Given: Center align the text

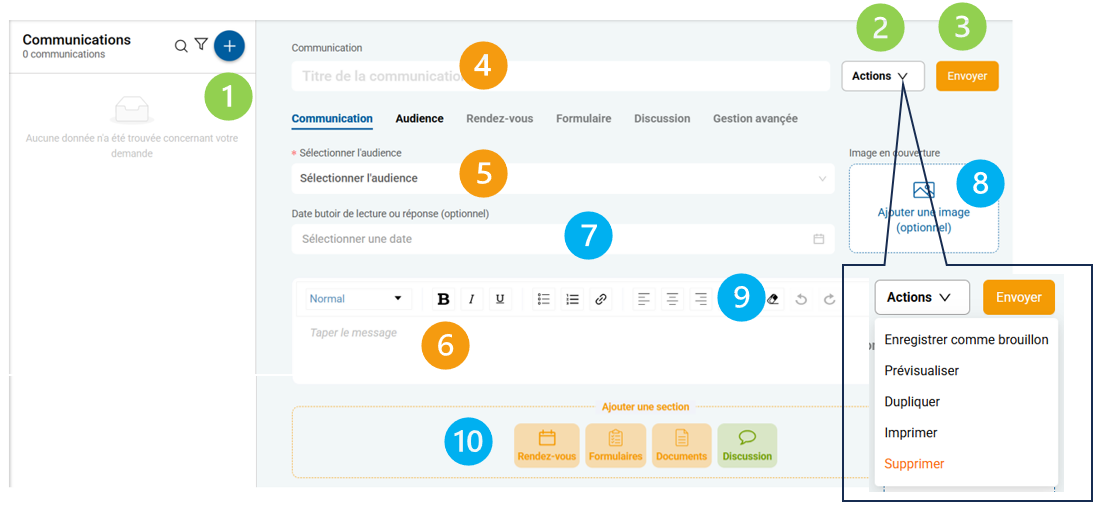Looking at the screenshot, I should [672, 299].
